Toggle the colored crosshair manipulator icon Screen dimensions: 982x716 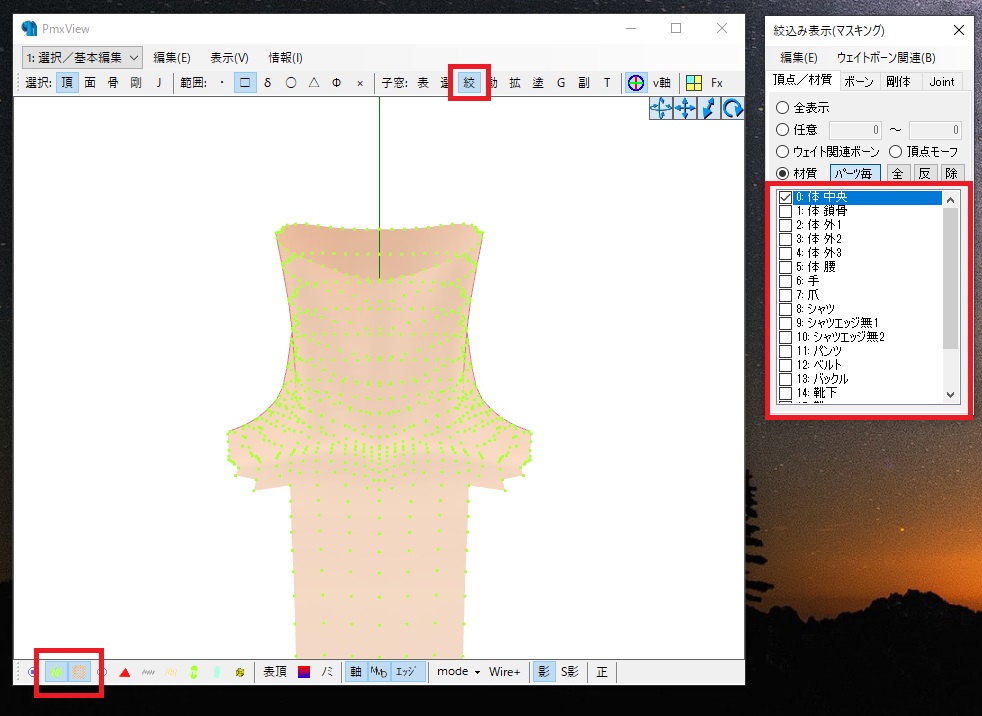coord(636,83)
